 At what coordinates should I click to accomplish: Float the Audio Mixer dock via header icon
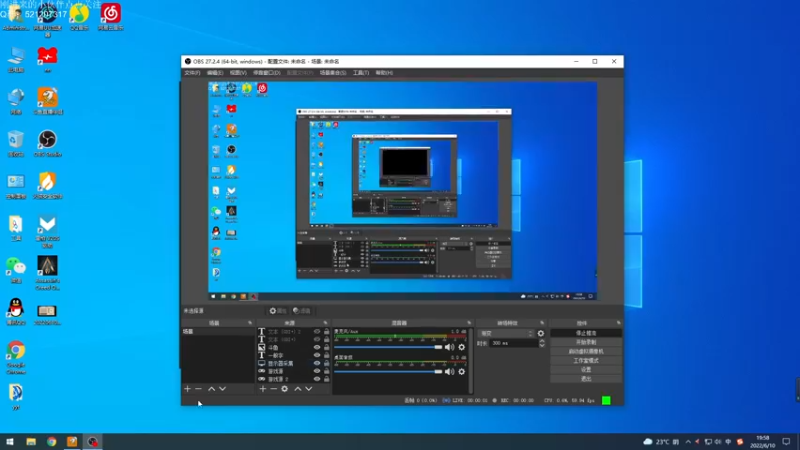coord(469,323)
